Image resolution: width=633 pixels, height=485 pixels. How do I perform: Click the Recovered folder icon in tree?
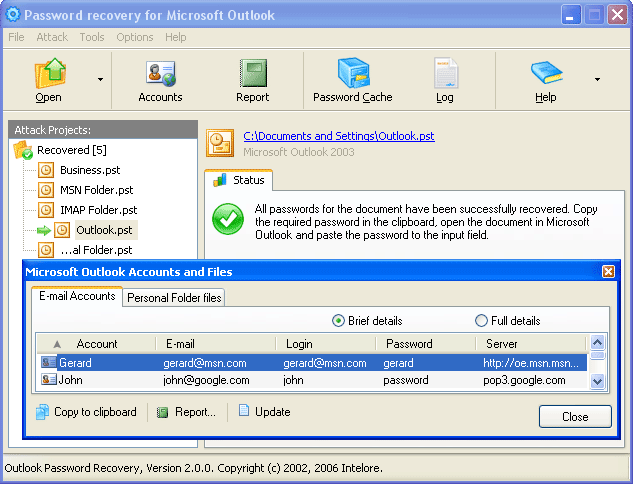pos(23,150)
